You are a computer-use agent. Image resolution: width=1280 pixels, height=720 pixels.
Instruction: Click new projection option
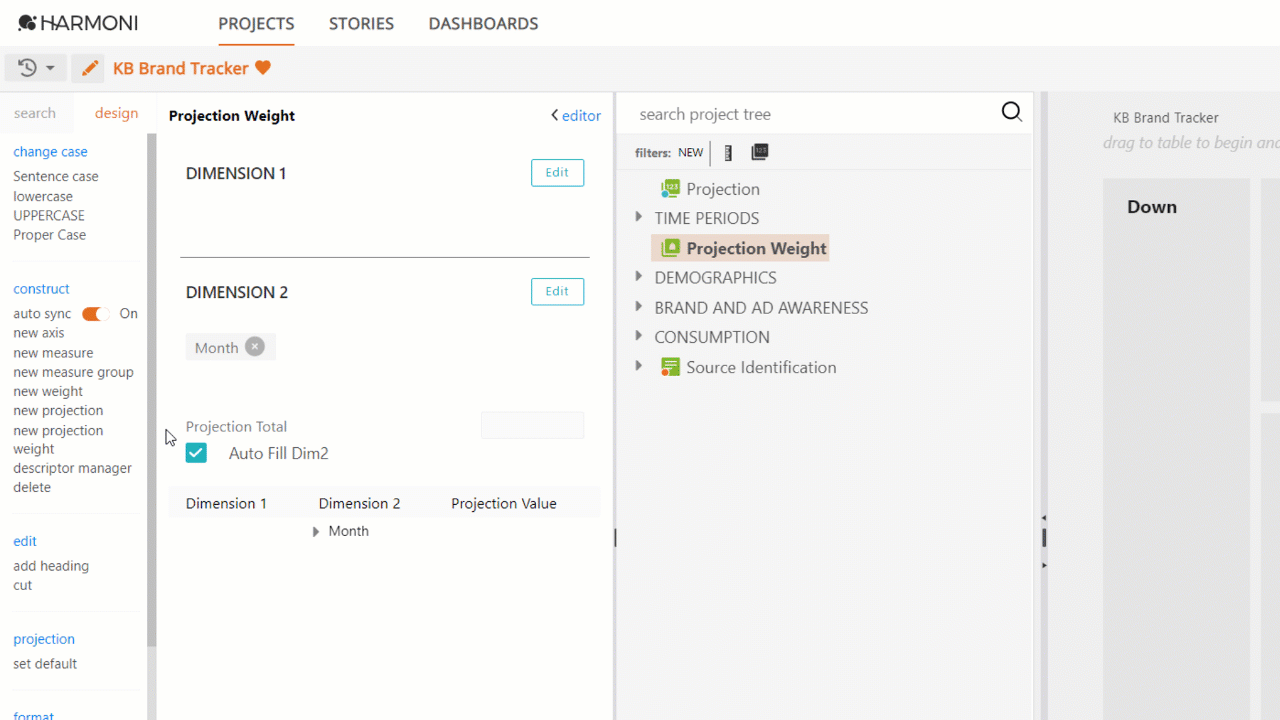(x=58, y=410)
